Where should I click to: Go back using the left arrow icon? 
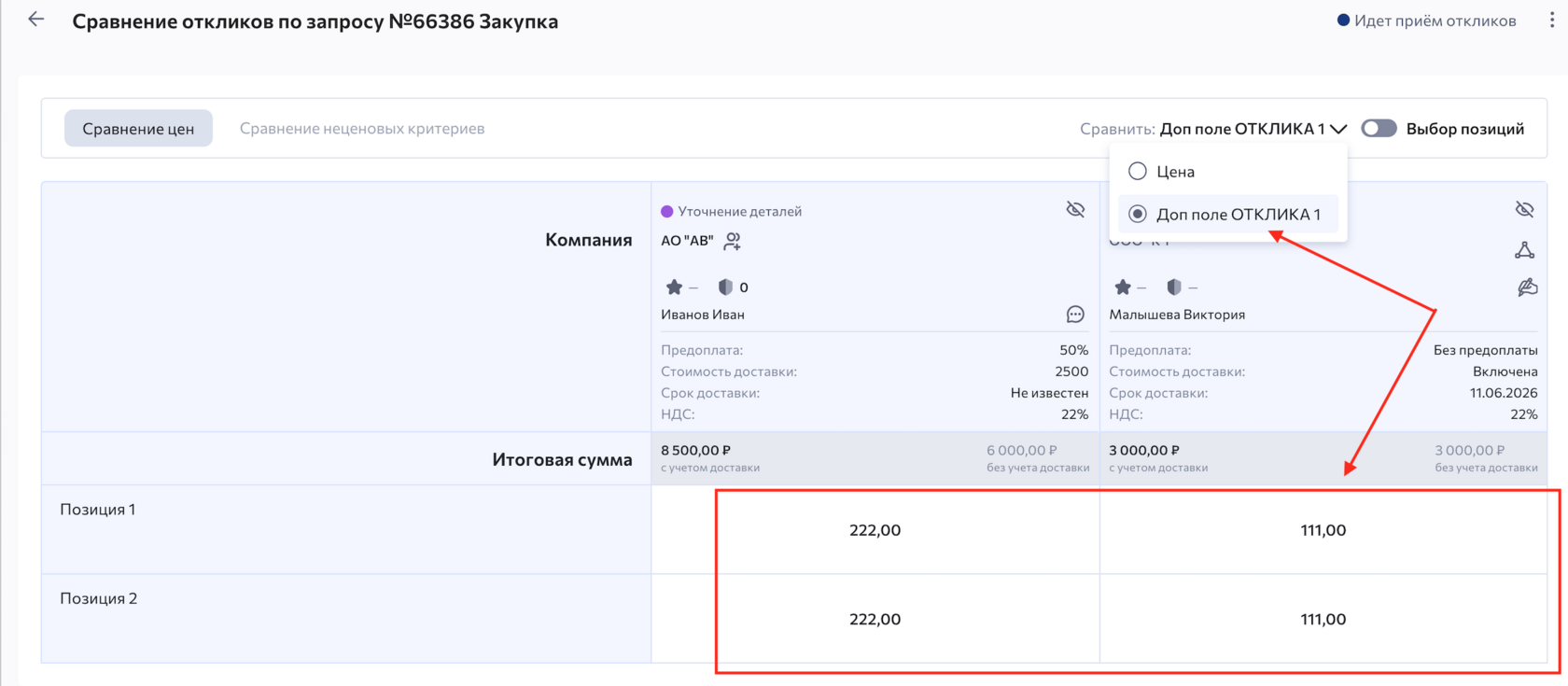click(x=35, y=20)
